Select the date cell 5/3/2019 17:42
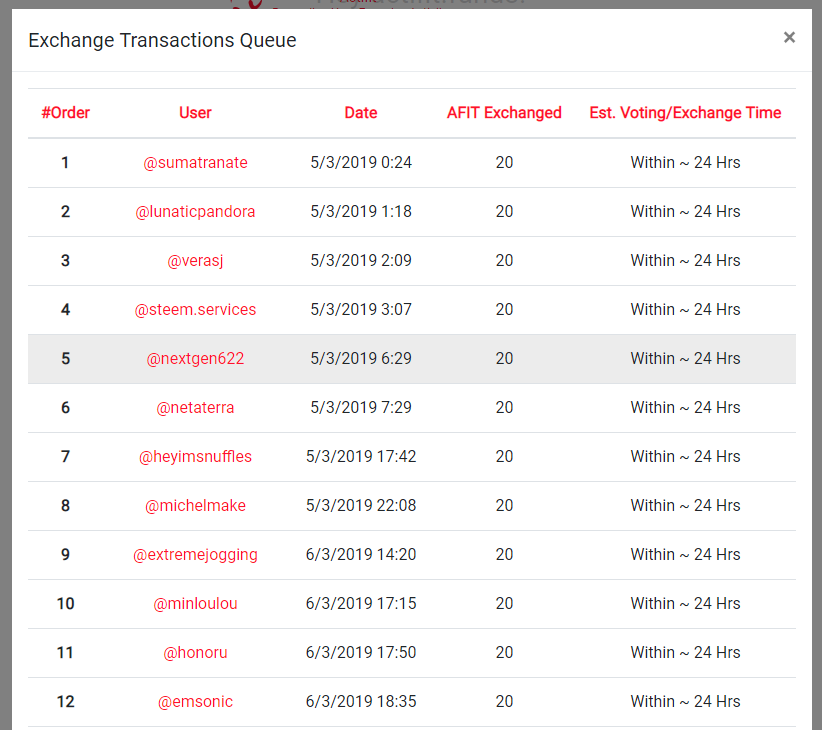The image size is (822, 730). (361, 456)
